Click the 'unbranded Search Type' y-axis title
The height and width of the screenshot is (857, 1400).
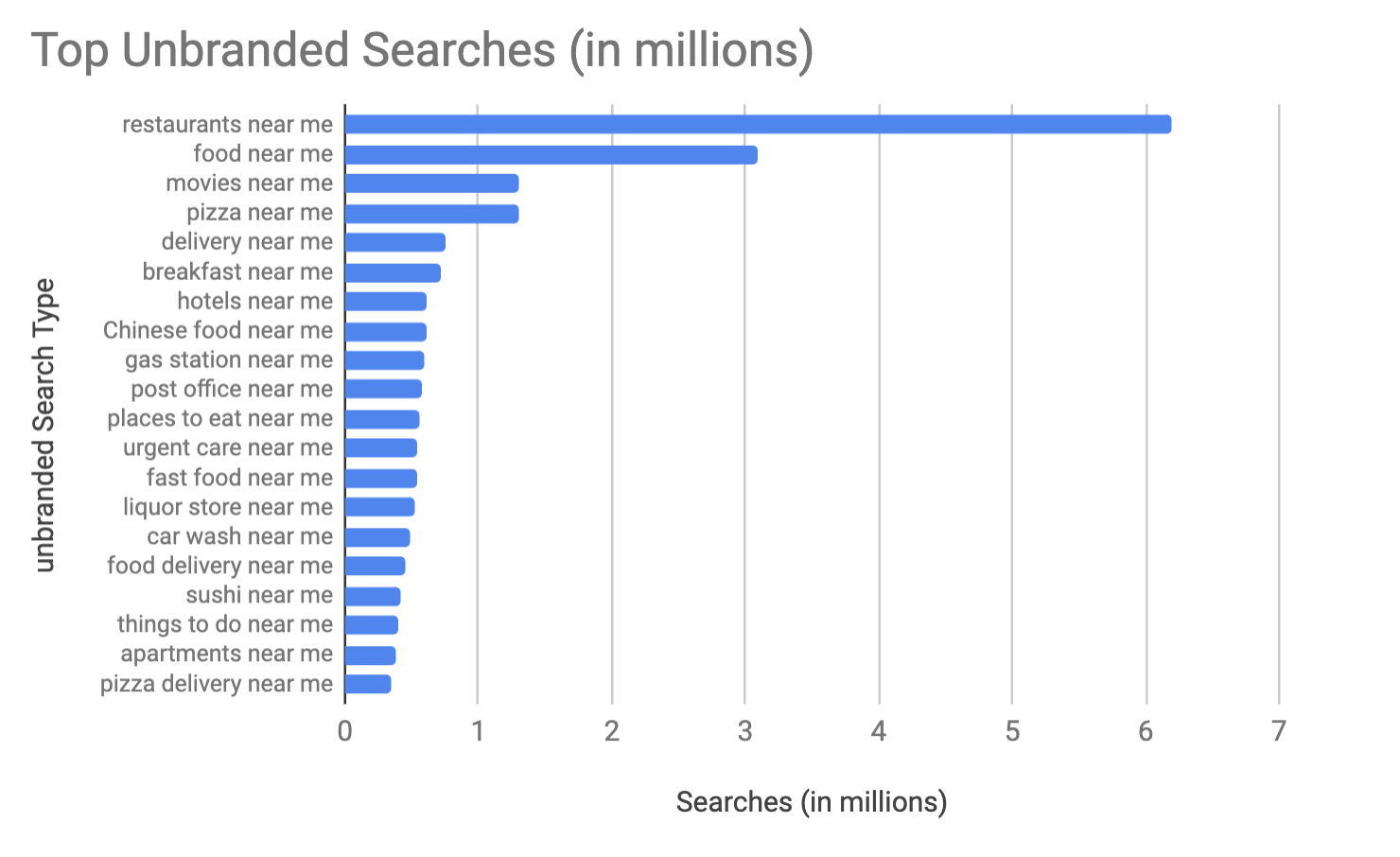(x=44, y=425)
